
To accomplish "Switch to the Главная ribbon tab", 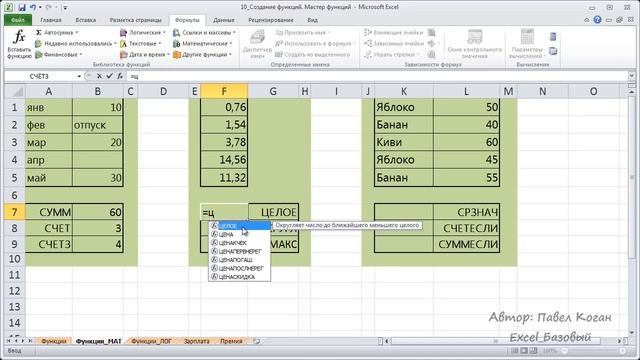I will point(51,20).
